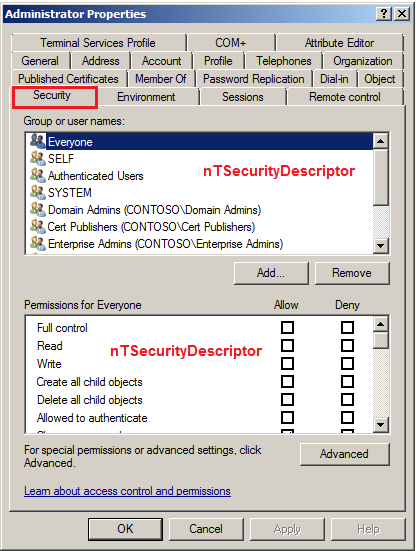Open Advanced security settings

pyautogui.click(x=344, y=454)
